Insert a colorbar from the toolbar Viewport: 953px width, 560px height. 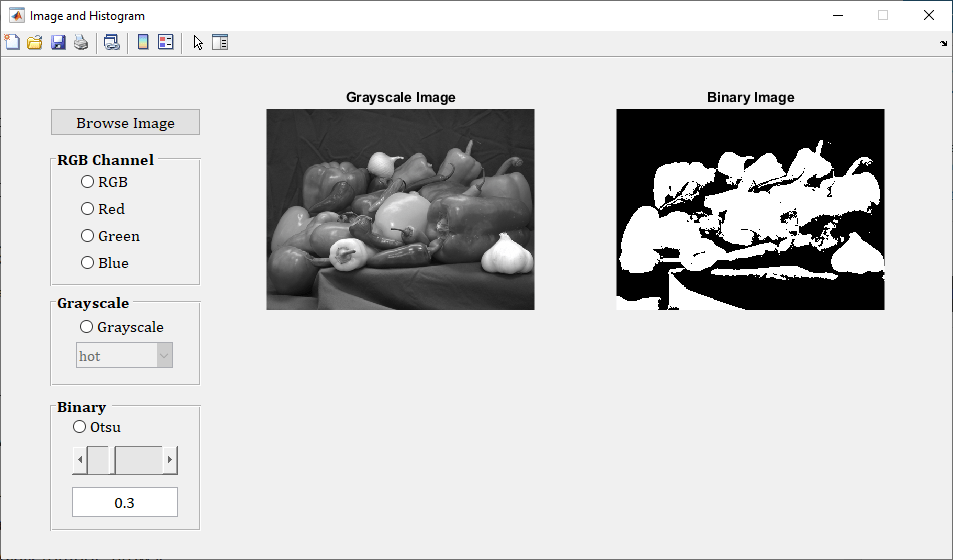point(143,42)
